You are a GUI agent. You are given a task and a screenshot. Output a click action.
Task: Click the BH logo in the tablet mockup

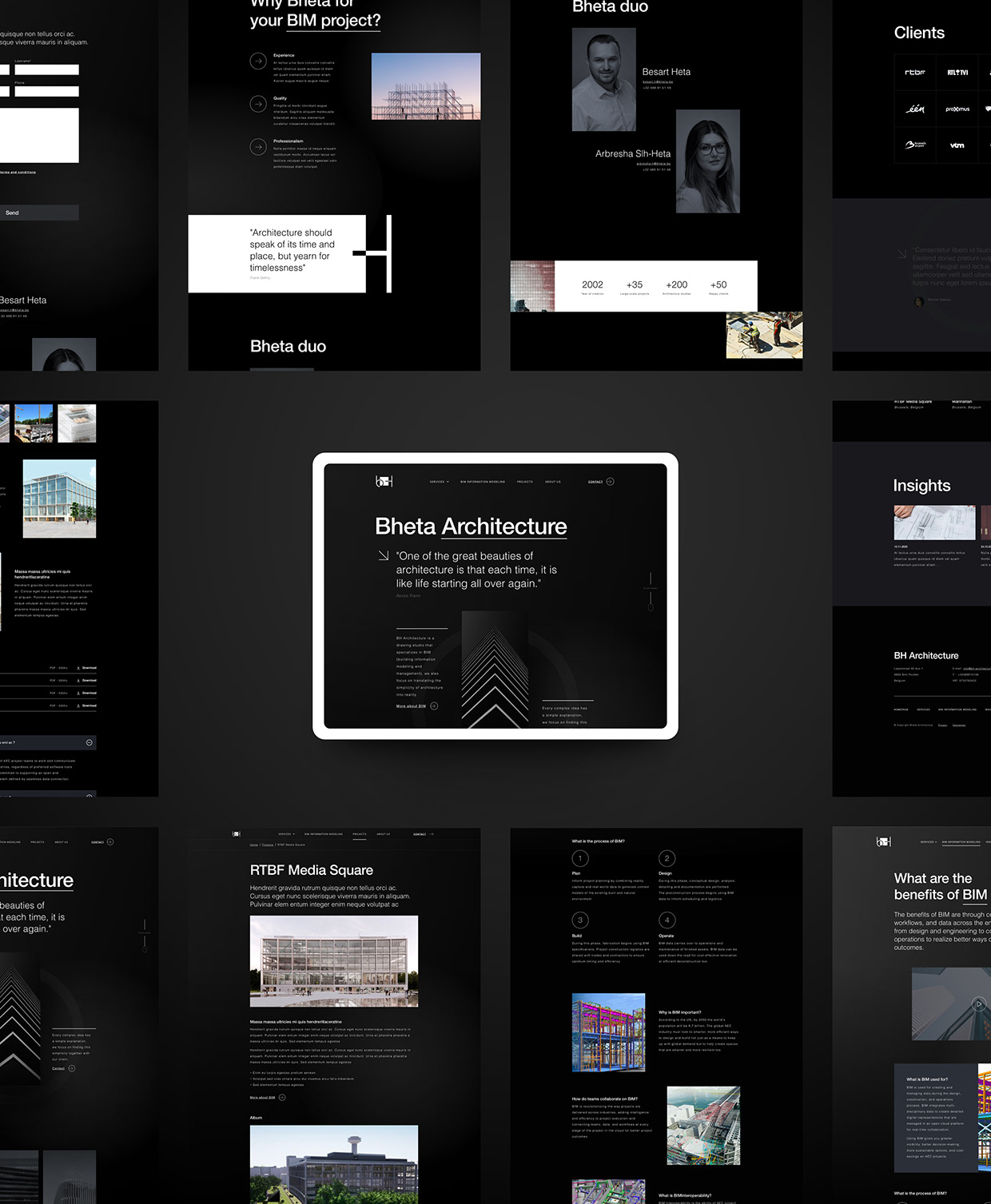coord(384,481)
